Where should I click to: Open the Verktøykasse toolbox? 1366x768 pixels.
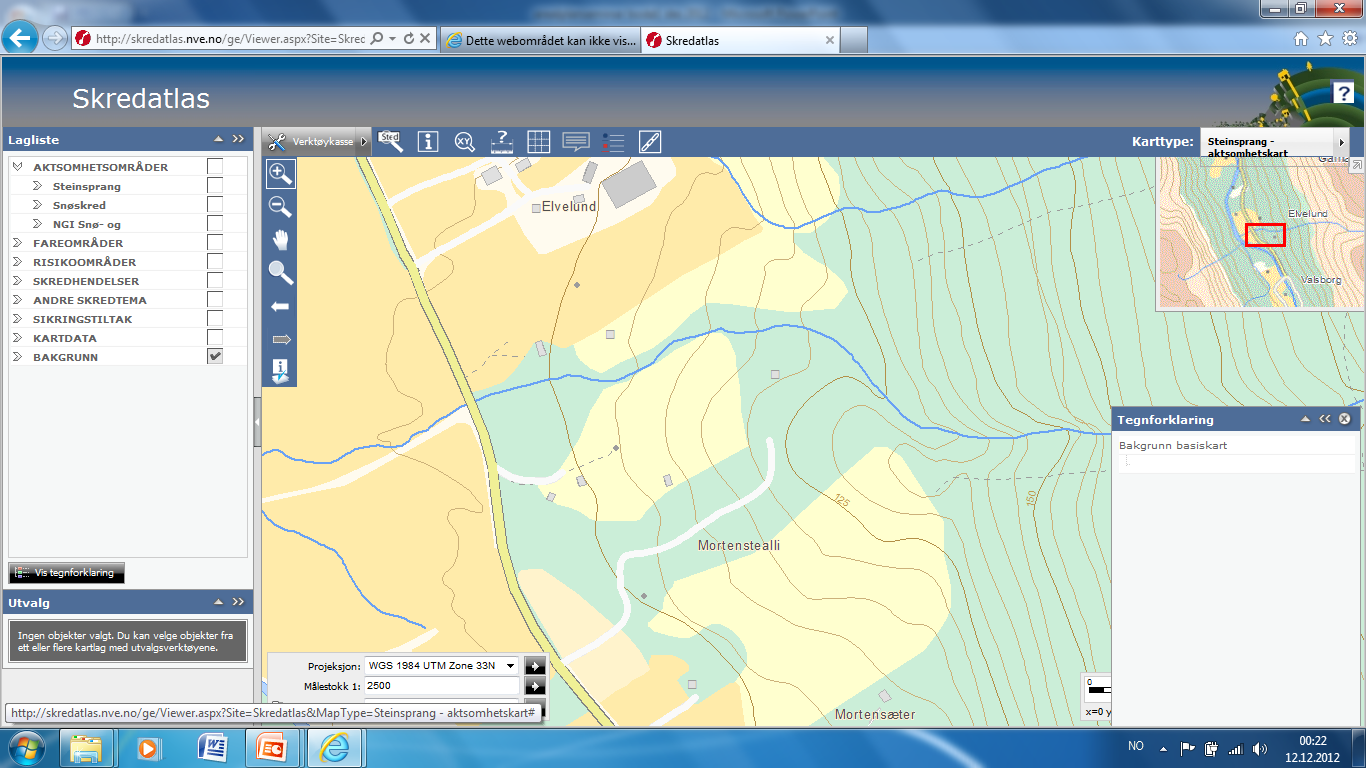coord(316,142)
